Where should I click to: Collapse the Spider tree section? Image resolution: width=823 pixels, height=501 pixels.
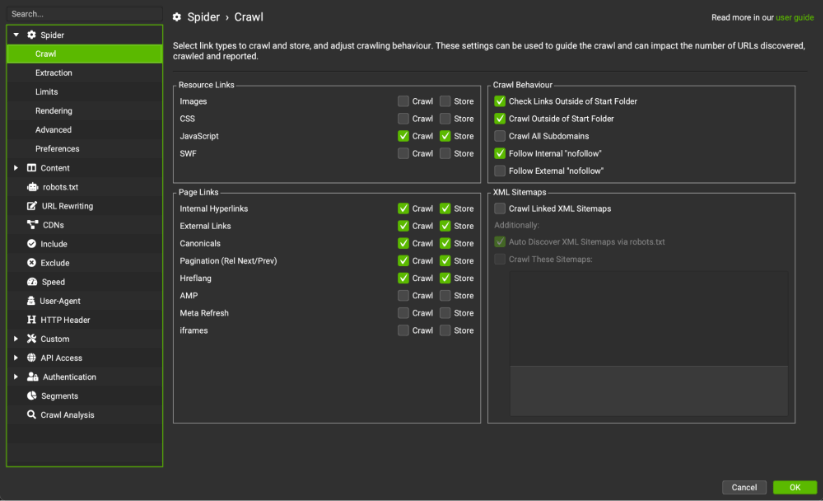click(x=16, y=35)
